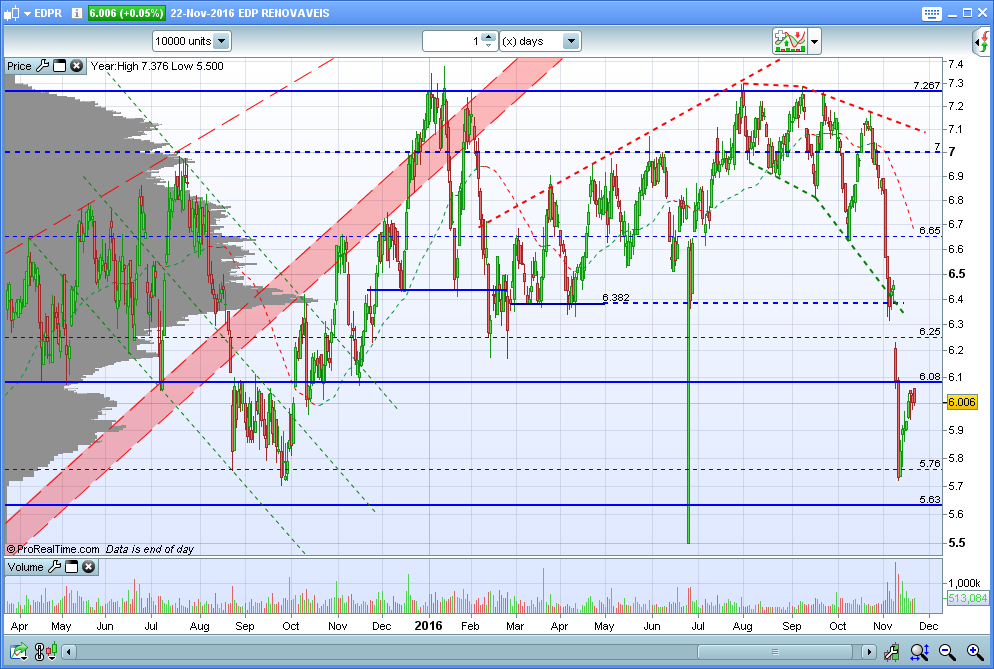Click the Year:High 7.376 Low 5.500 text
Viewport: 994px width, 669px height.
click(x=157, y=66)
